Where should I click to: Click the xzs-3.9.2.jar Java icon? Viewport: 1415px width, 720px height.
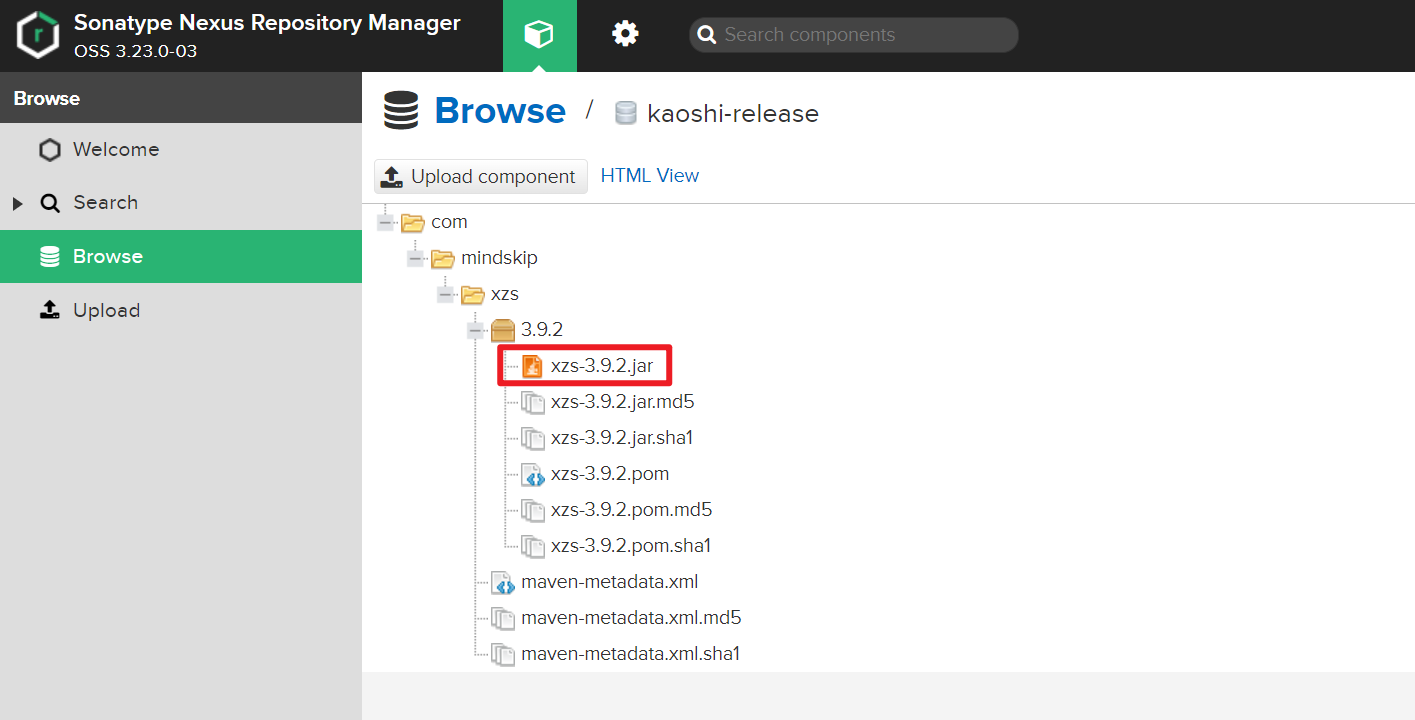pyautogui.click(x=532, y=366)
